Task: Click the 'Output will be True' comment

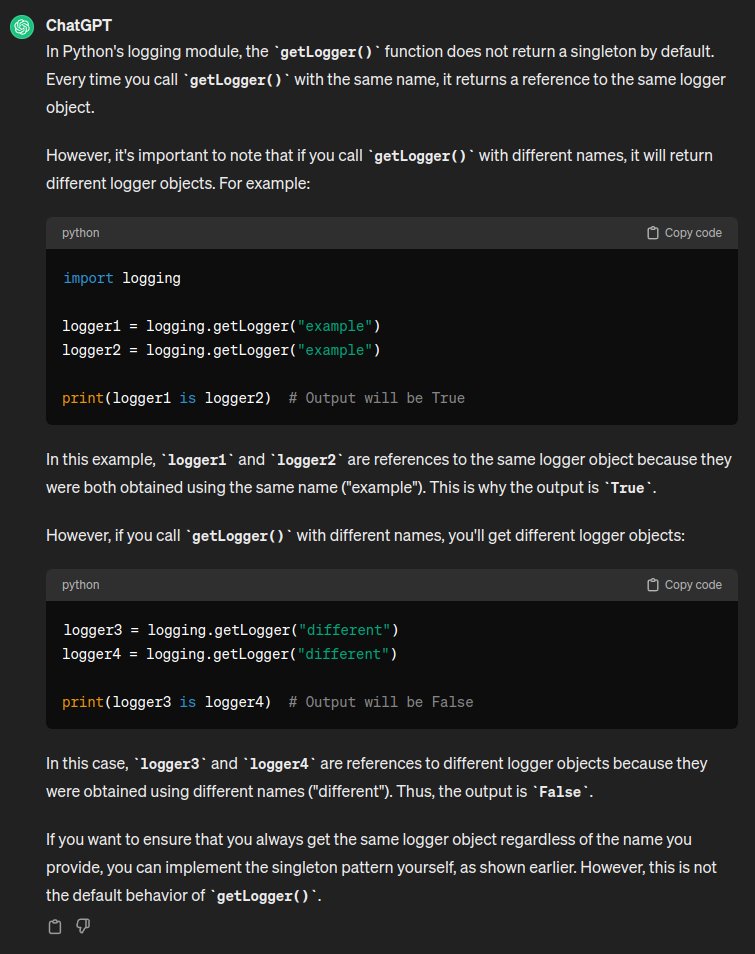Action: [377, 399]
